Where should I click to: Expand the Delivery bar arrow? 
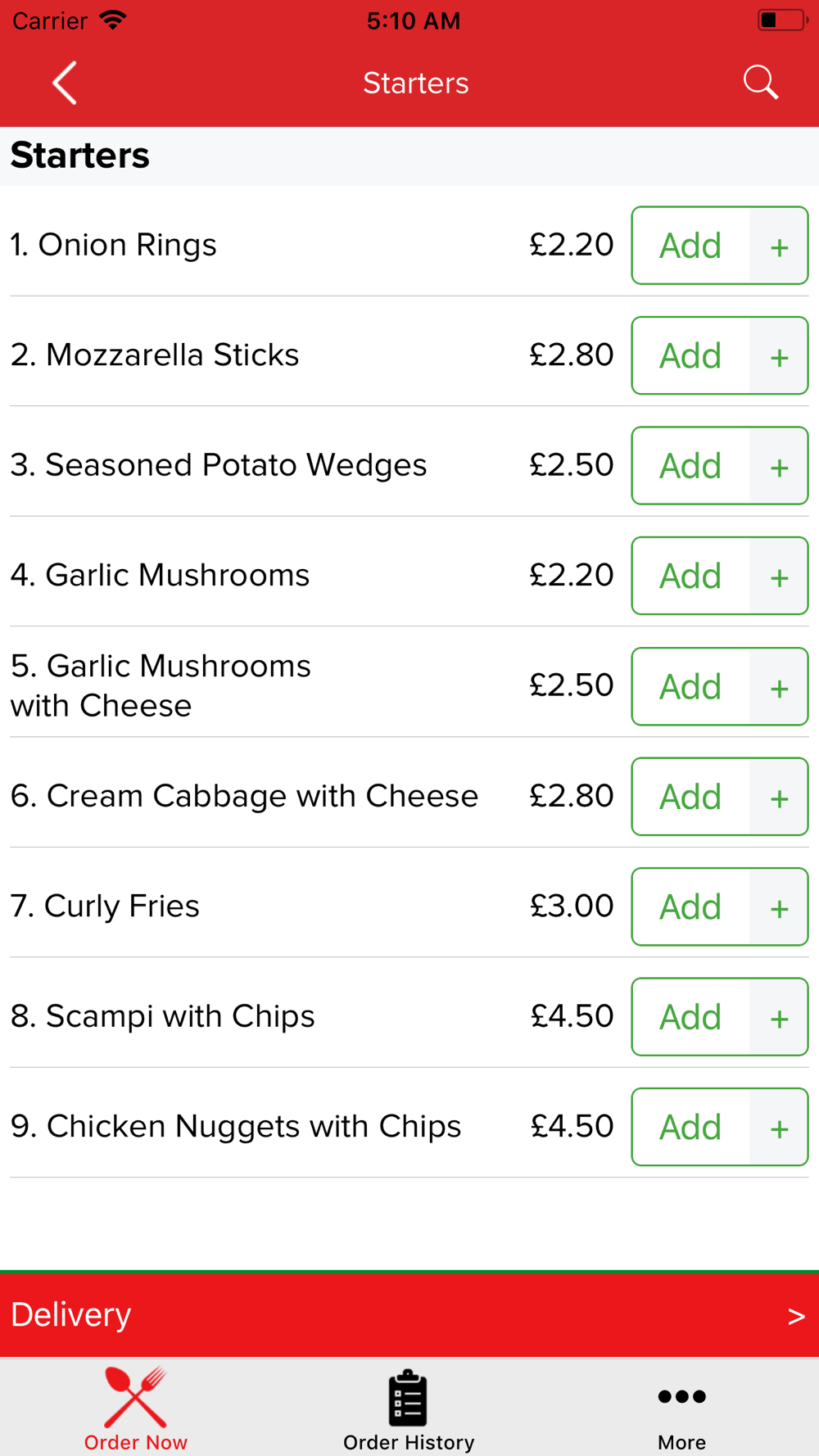[795, 1316]
